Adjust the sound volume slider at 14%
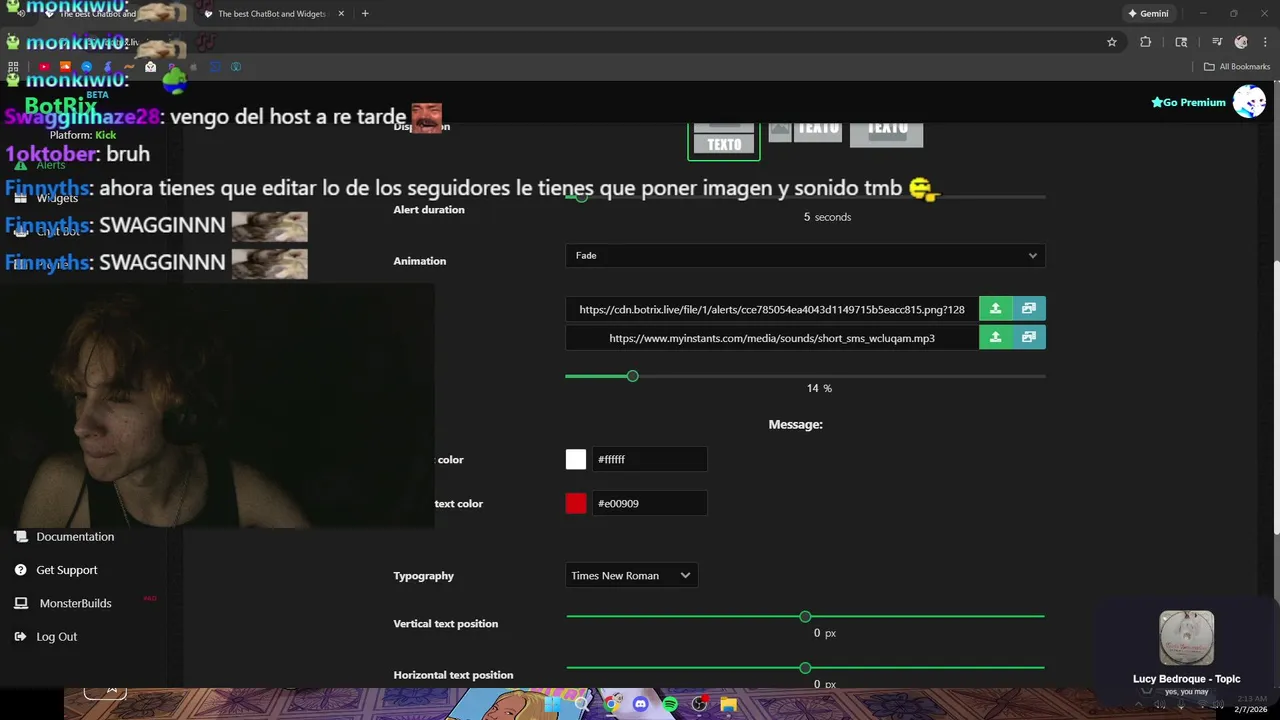The image size is (1280, 720). (632, 376)
